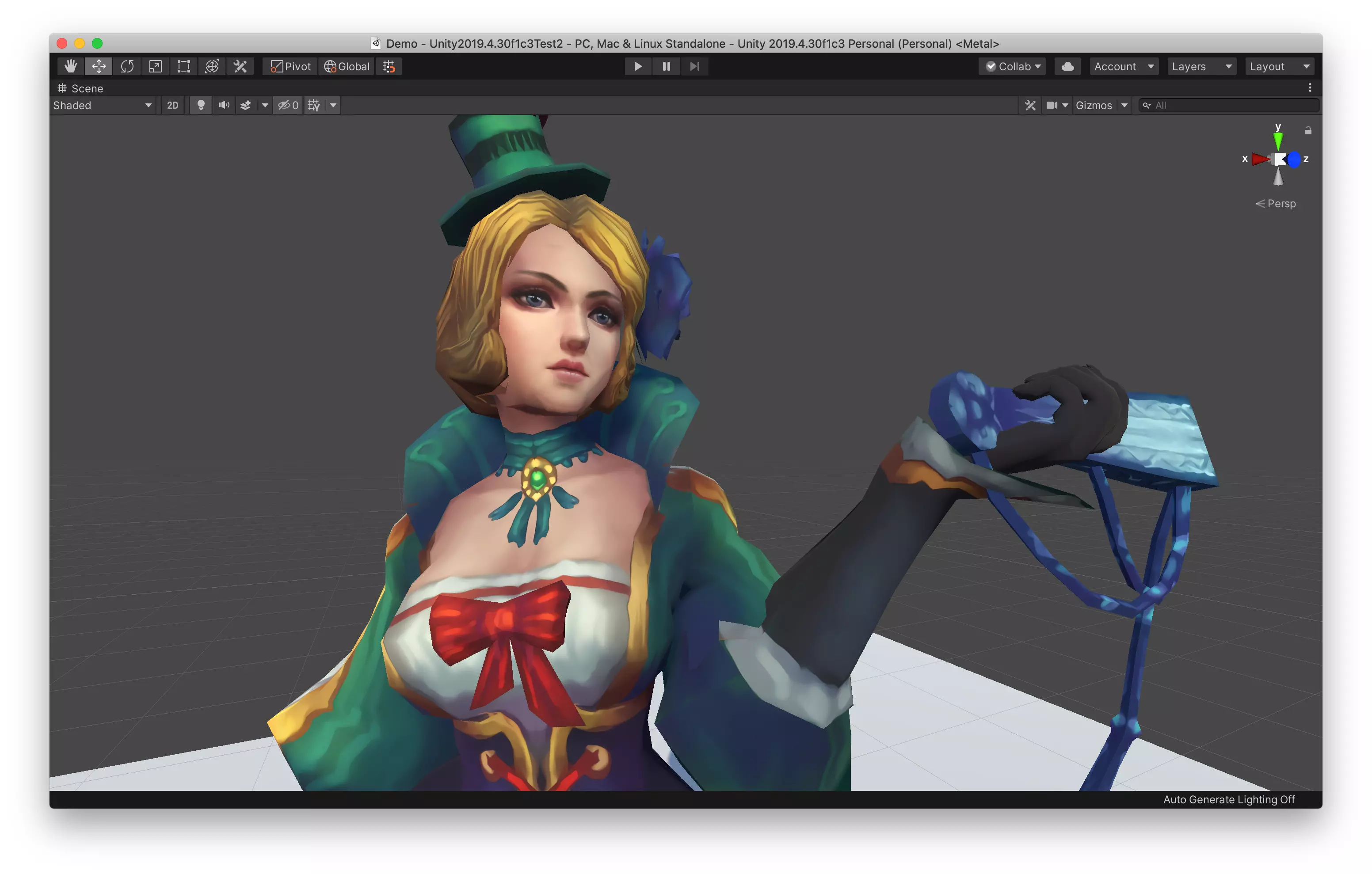This screenshot has height=874, width=1372.
Task: Click the scene search field
Action: (1229, 106)
